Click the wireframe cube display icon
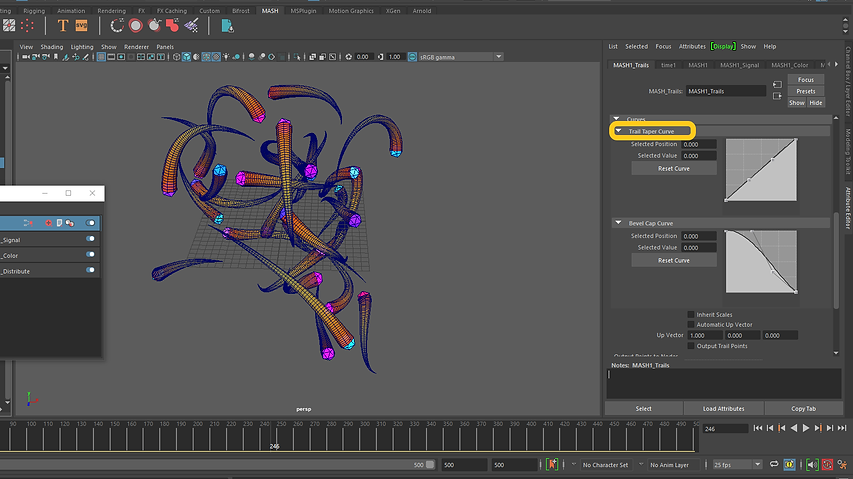The image size is (853, 479). point(176,57)
